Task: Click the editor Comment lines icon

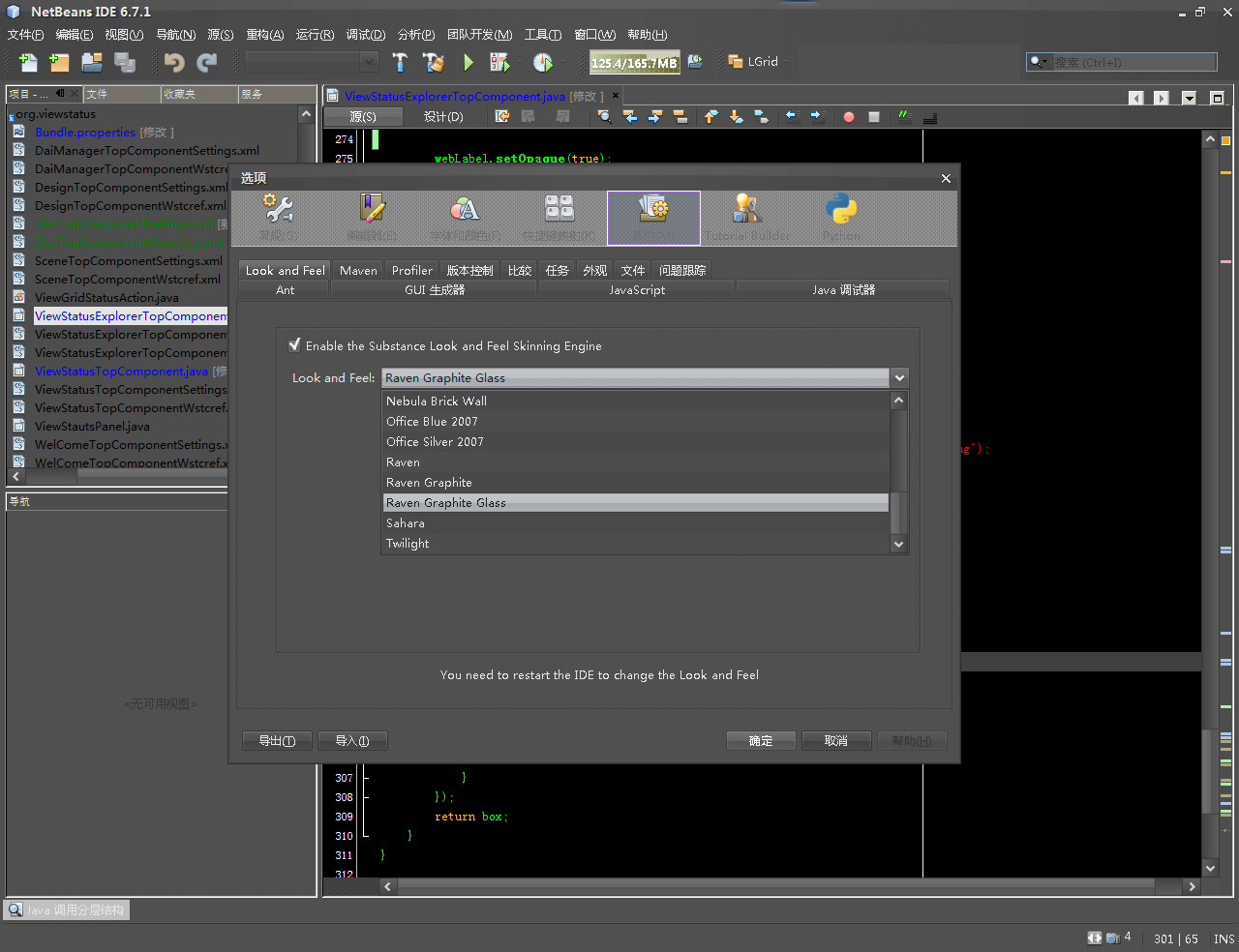Action: point(905,117)
